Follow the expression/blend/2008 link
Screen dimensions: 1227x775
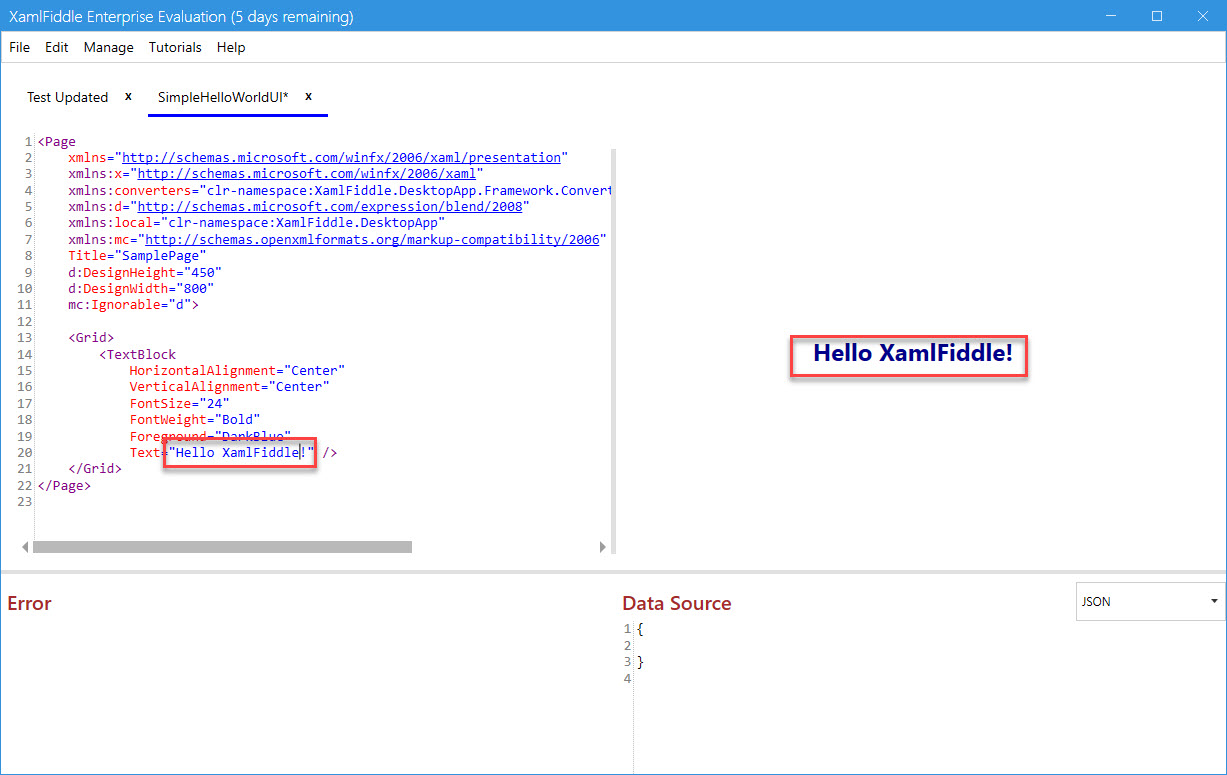[x=329, y=207]
